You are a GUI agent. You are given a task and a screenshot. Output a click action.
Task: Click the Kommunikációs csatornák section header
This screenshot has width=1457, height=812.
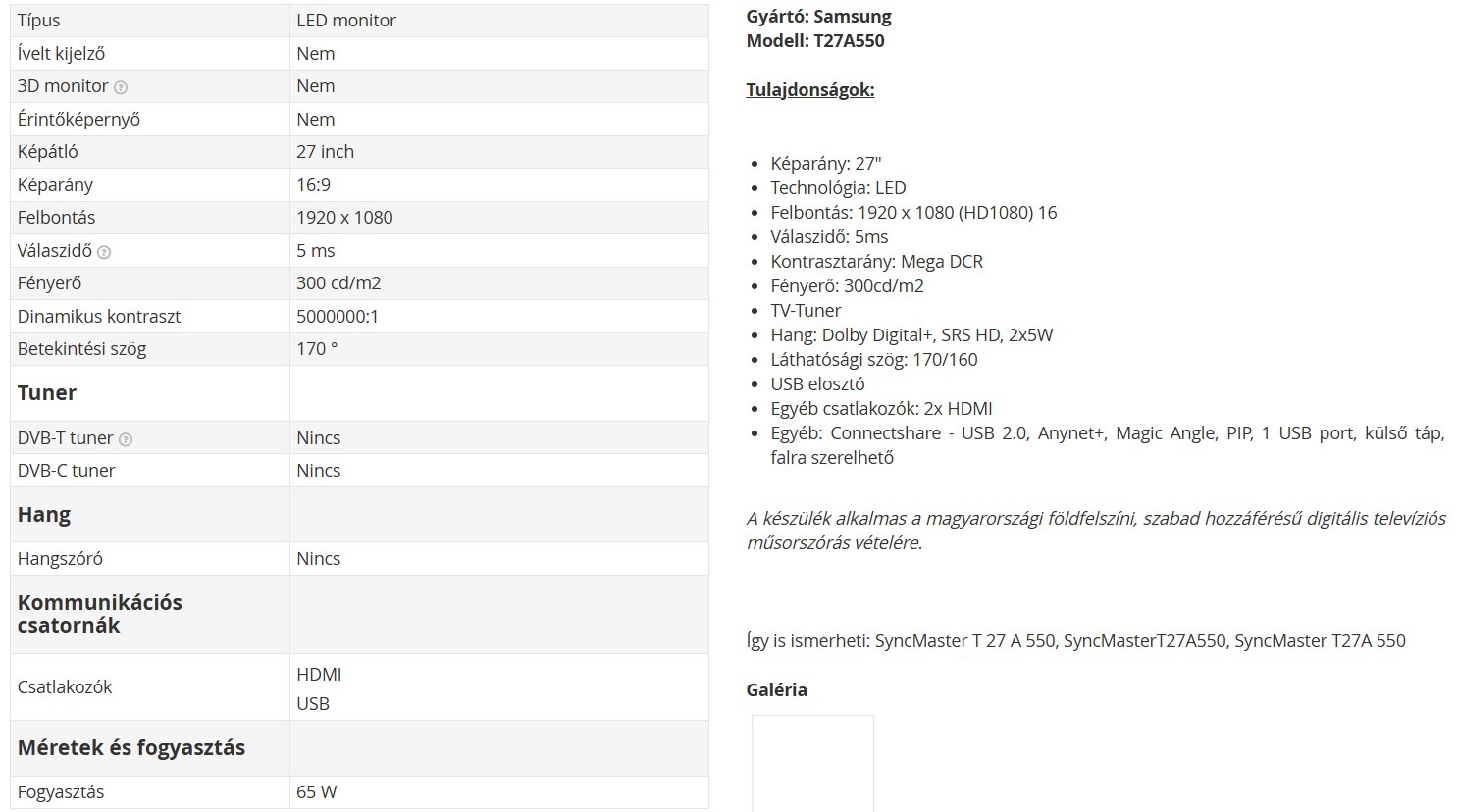tap(99, 614)
